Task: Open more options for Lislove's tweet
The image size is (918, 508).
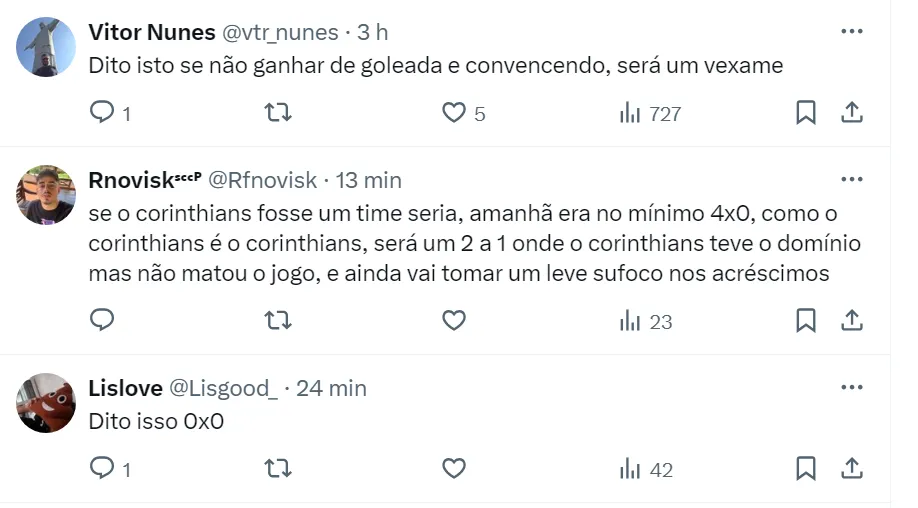Action: [x=852, y=388]
